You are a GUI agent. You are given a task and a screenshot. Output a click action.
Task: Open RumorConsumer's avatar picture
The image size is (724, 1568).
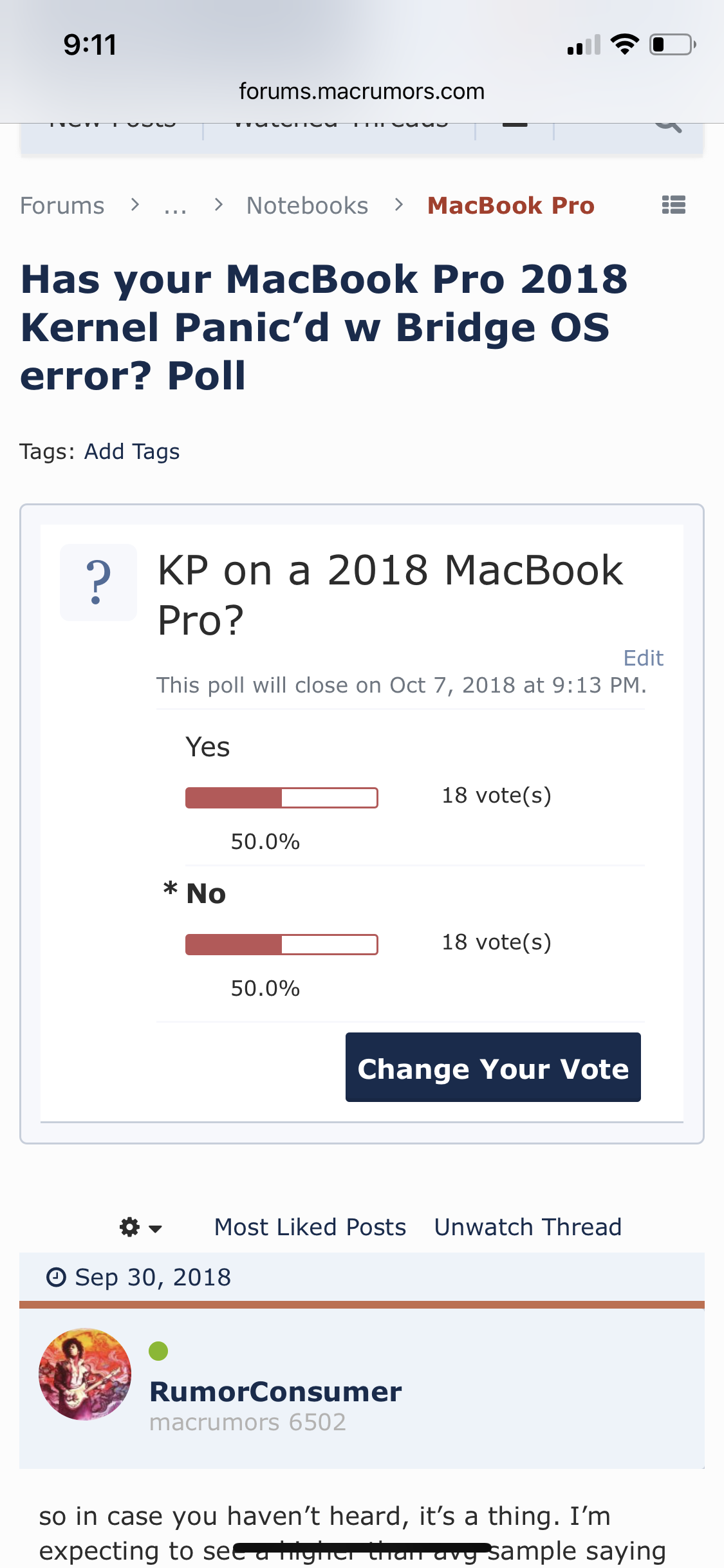coord(85,1374)
